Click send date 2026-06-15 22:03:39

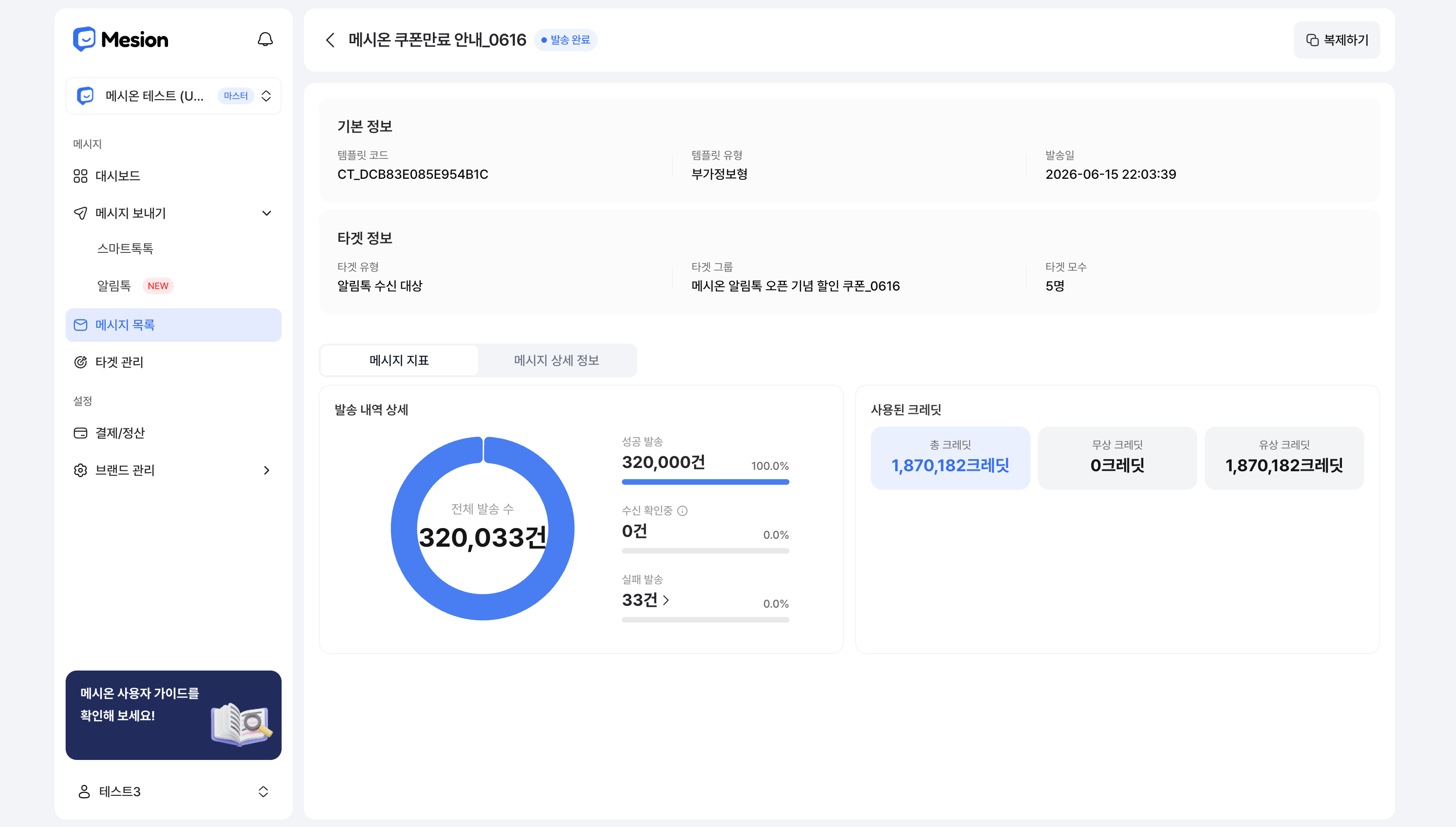pos(1110,174)
